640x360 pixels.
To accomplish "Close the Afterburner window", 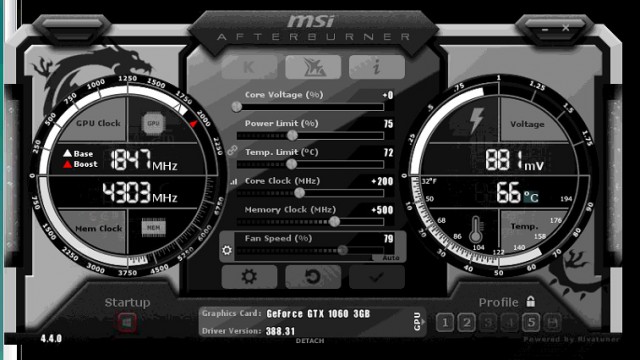I will (565, 28).
